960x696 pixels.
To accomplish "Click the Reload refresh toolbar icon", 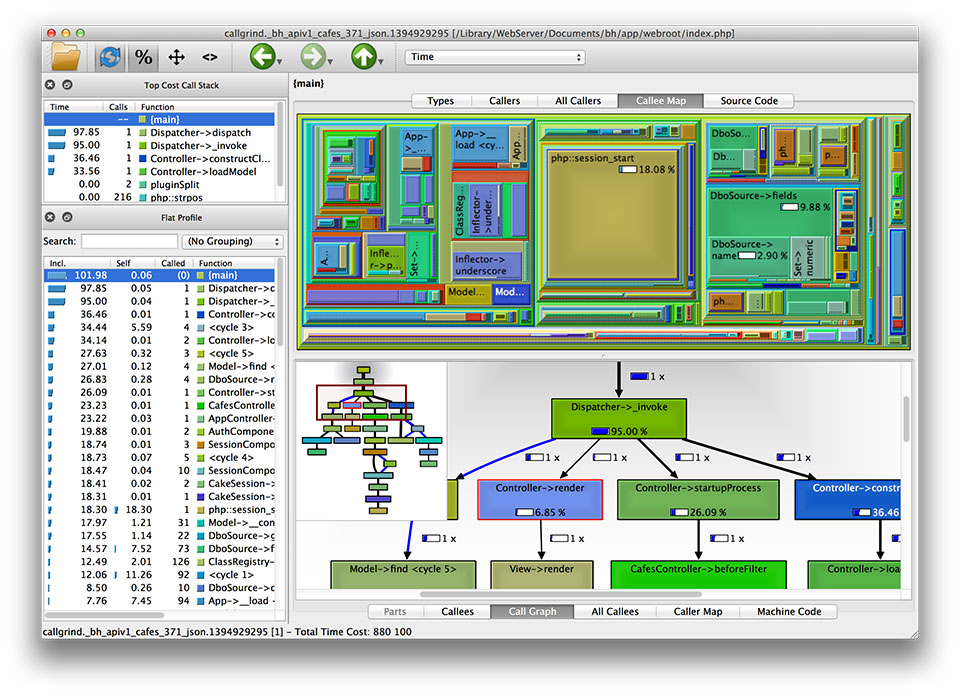I will [x=110, y=58].
